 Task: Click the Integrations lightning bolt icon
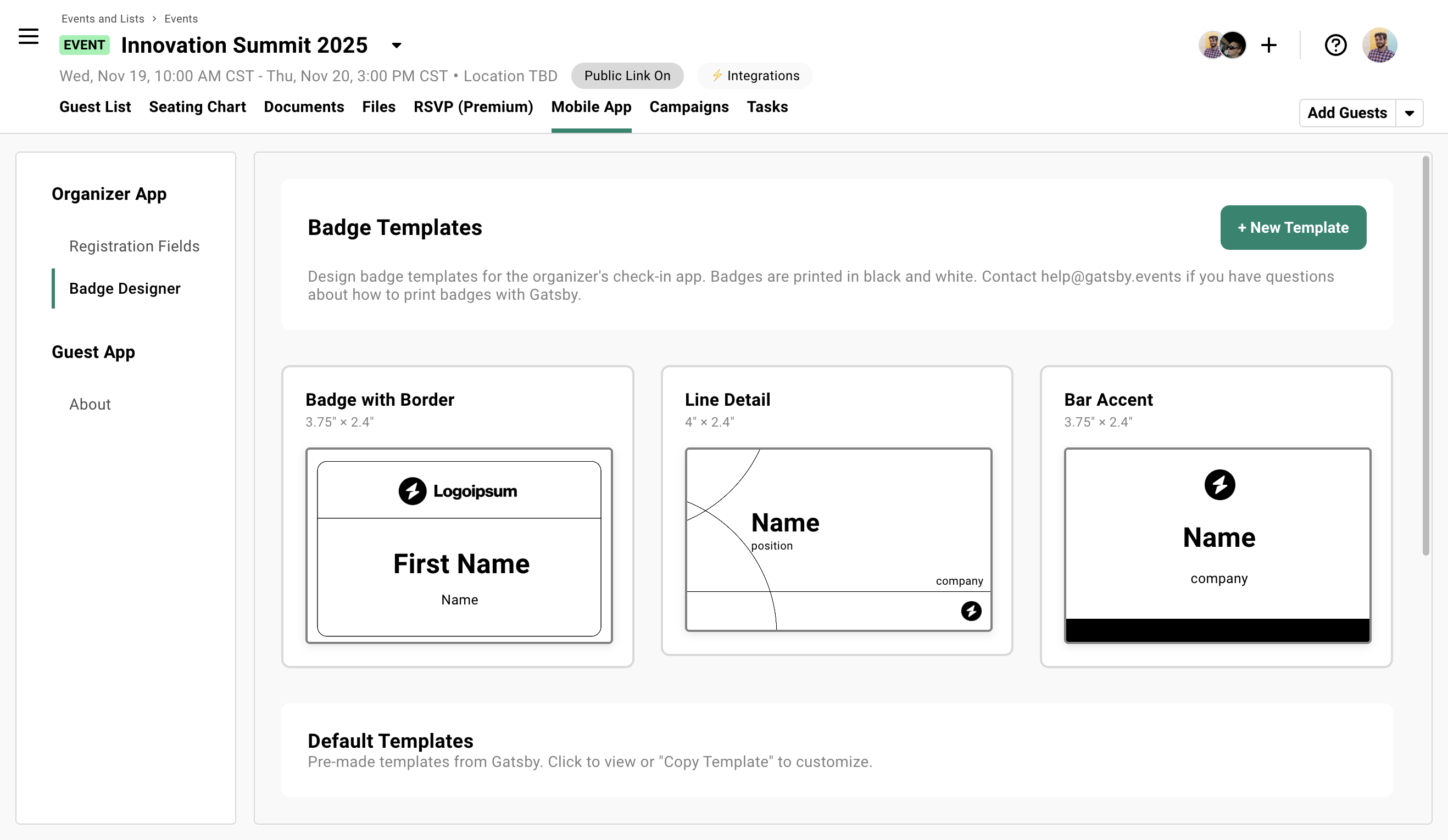[717, 75]
